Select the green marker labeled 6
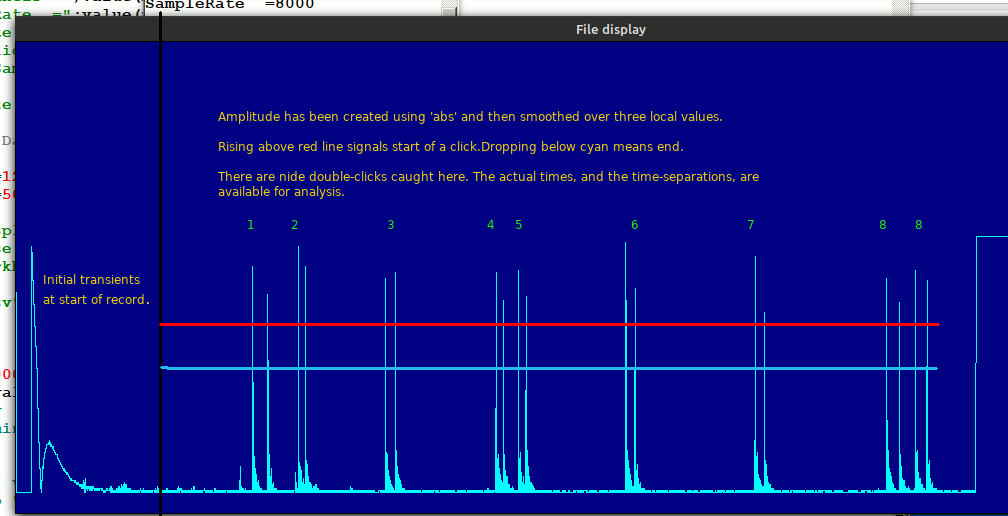1008x516 pixels. coord(634,225)
